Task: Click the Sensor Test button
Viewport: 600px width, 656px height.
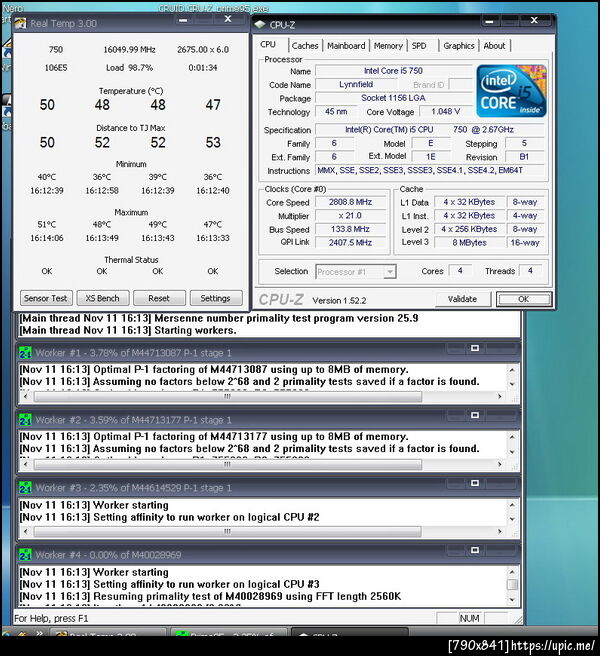Action: pos(46,298)
